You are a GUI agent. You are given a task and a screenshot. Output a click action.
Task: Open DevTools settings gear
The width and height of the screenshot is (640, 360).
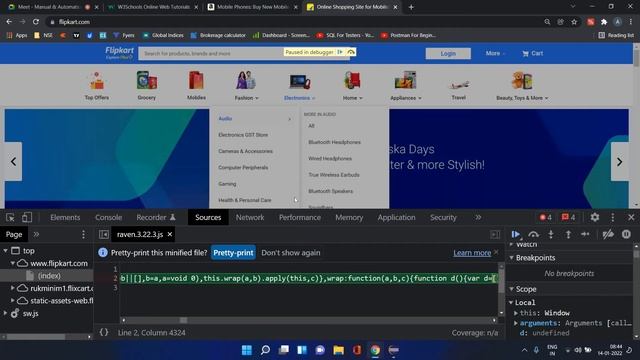[595, 218]
